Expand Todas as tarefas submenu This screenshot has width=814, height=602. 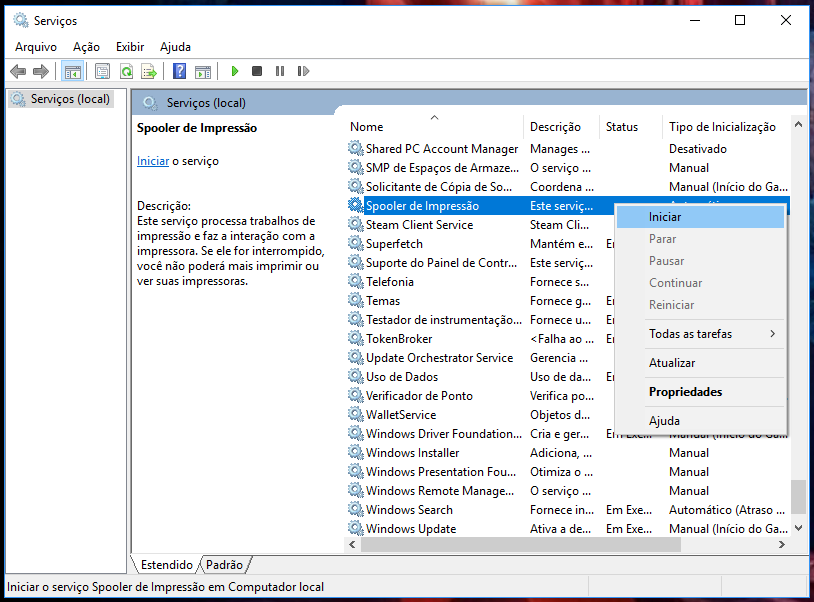(700, 334)
